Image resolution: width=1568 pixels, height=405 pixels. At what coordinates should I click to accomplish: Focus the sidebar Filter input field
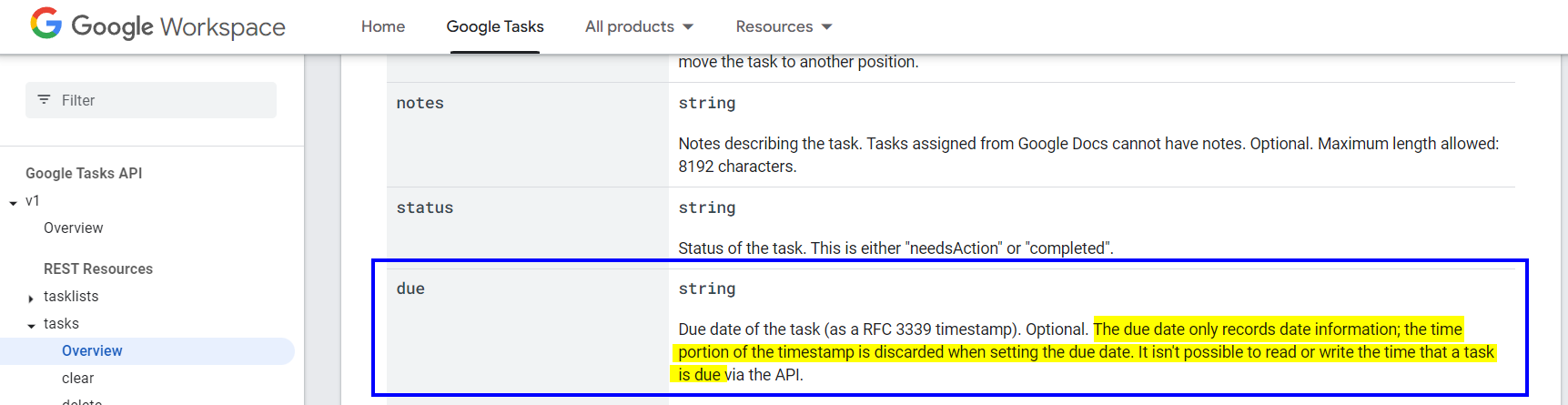[151, 100]
